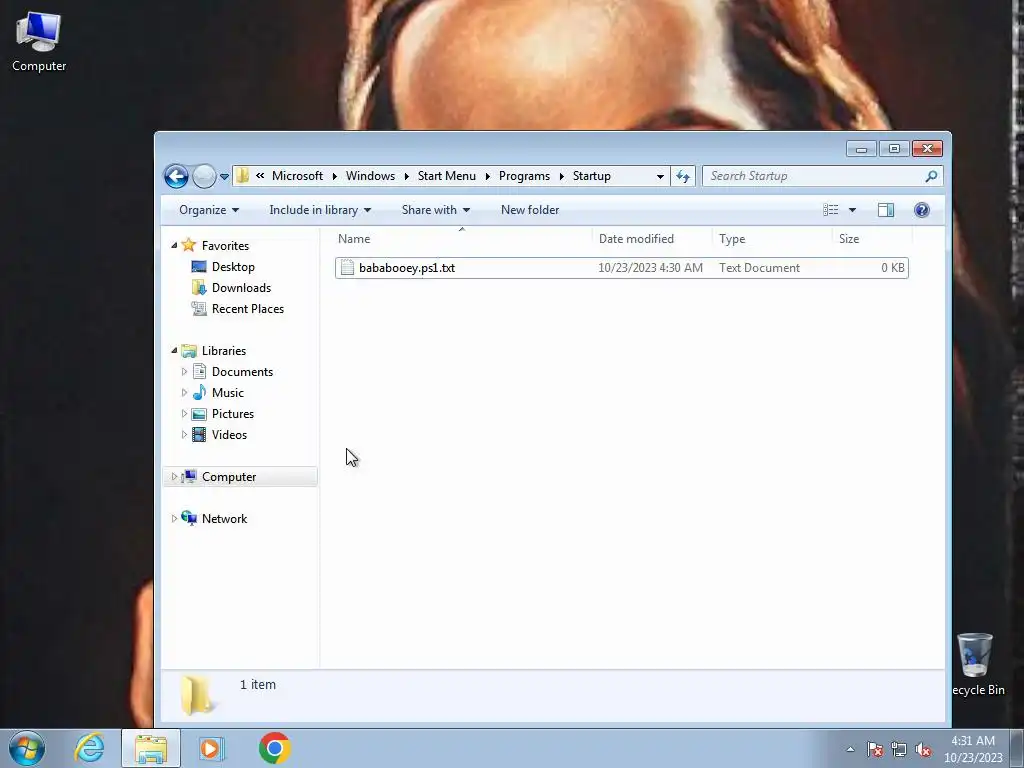1024x768 pixels.
Task: Select the Windows breadcrumb segment
Action: 370,176
